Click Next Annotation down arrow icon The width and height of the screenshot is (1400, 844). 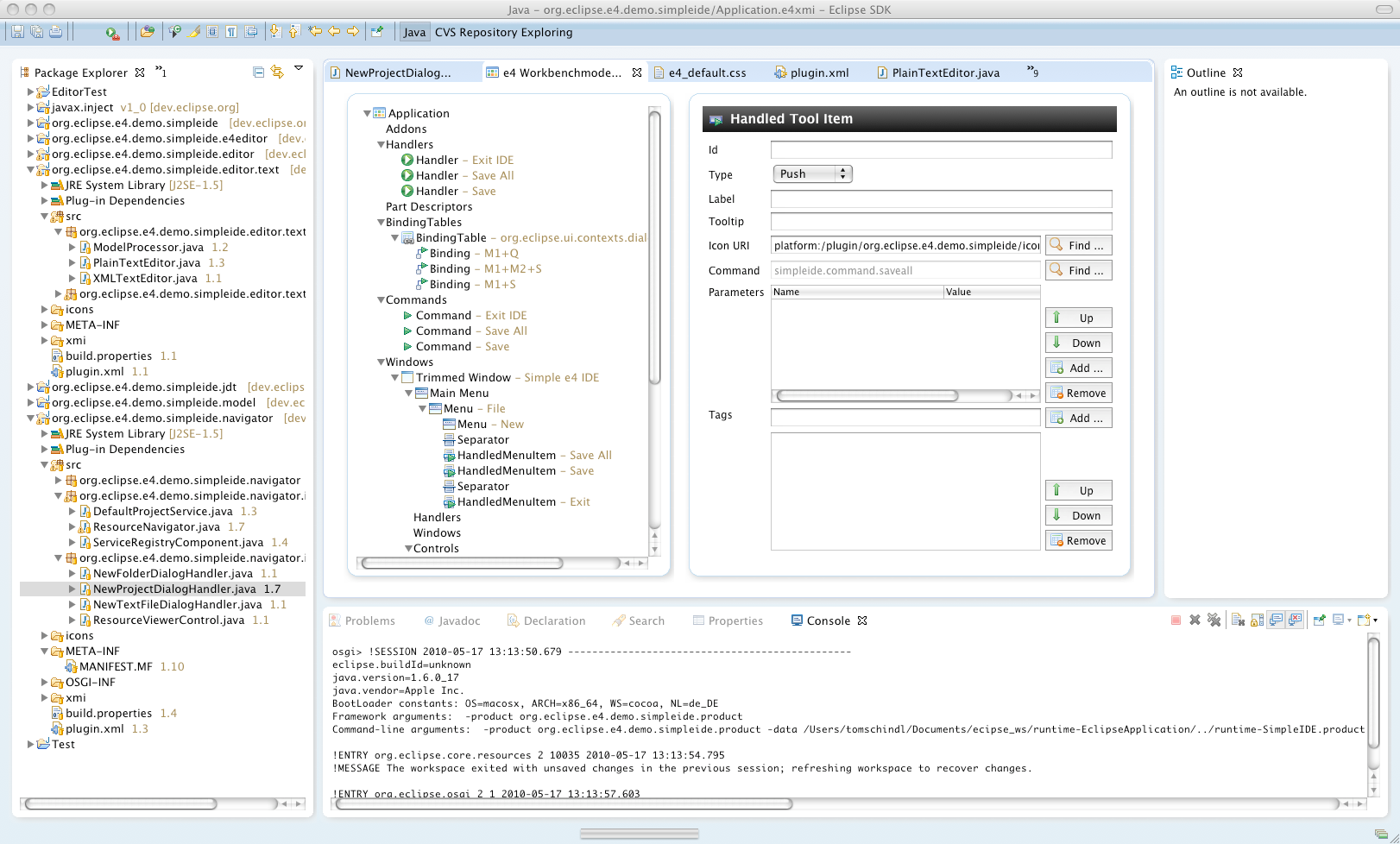point(275,32)
